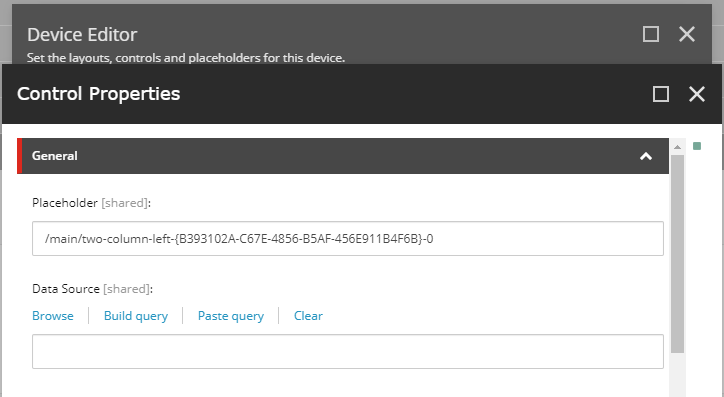The height and width of the screenshot is (397, 724).
Task: Click the scrollbar track below thumb
Action: pyautogui.click(x=677, y=375)
